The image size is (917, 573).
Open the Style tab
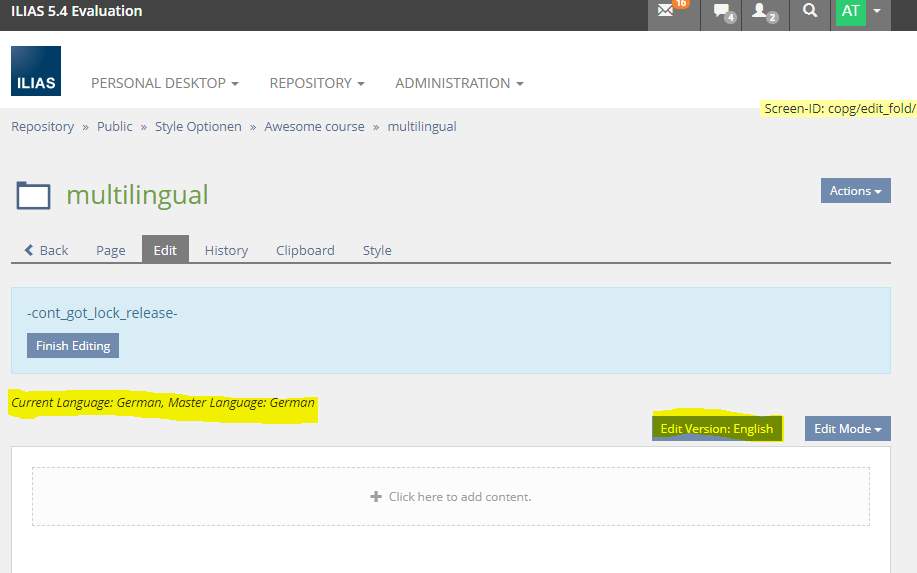click(377, 250)
